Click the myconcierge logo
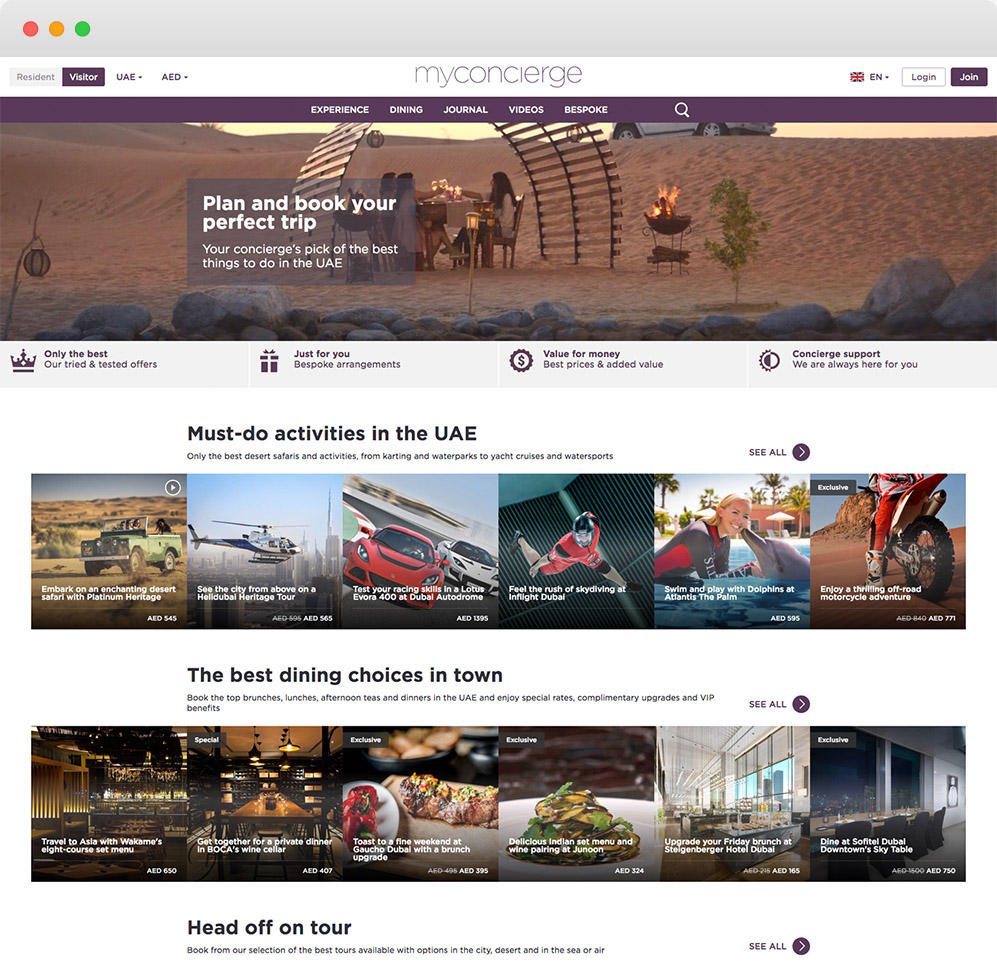The image size is (997, 964). [498, 76]
